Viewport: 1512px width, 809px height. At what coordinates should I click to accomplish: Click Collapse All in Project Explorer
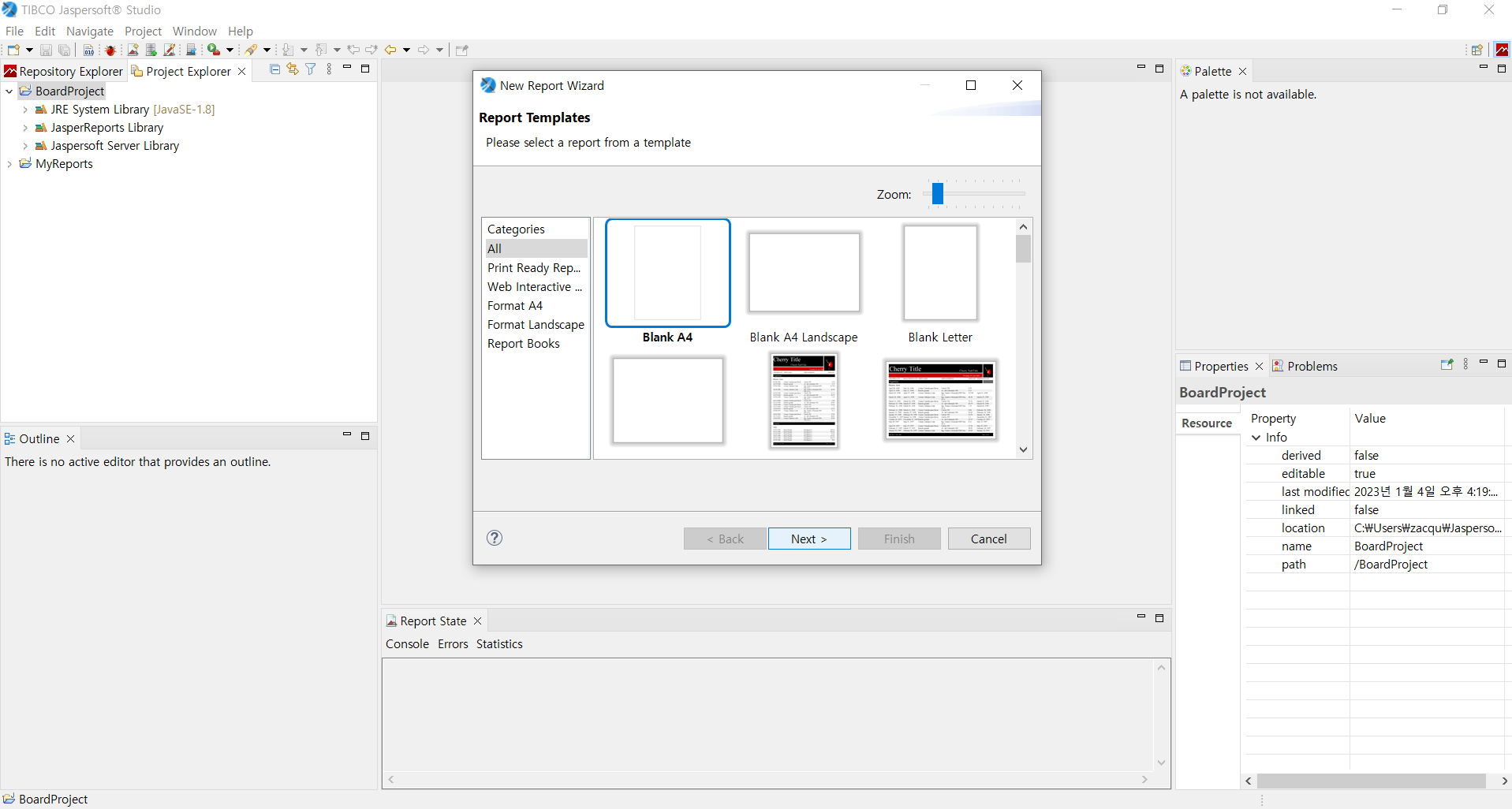(x=274, y=69)
